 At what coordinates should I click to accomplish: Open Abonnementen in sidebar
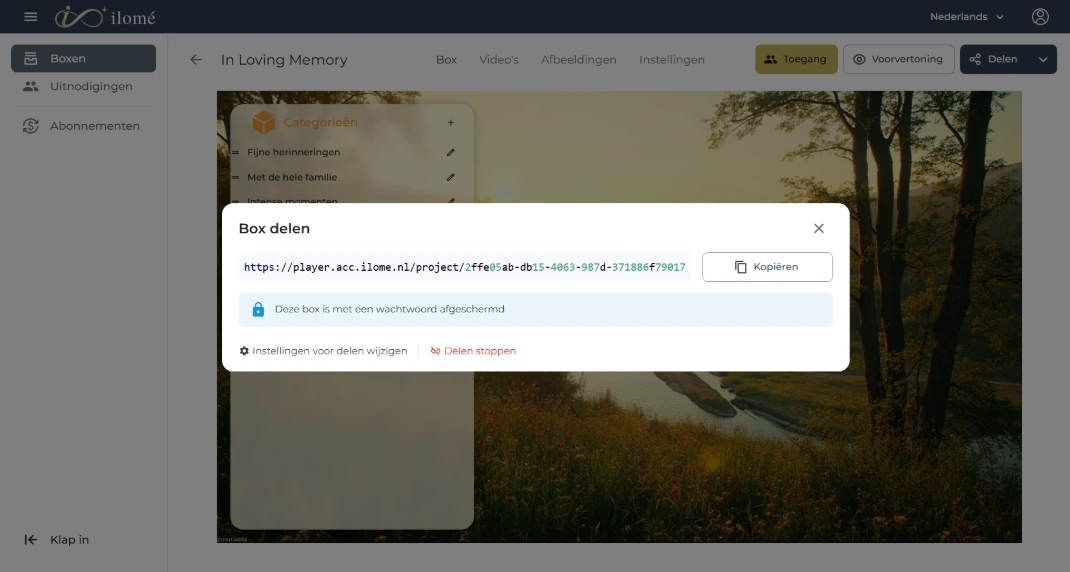pyautogui.click(x=83, y=126)
